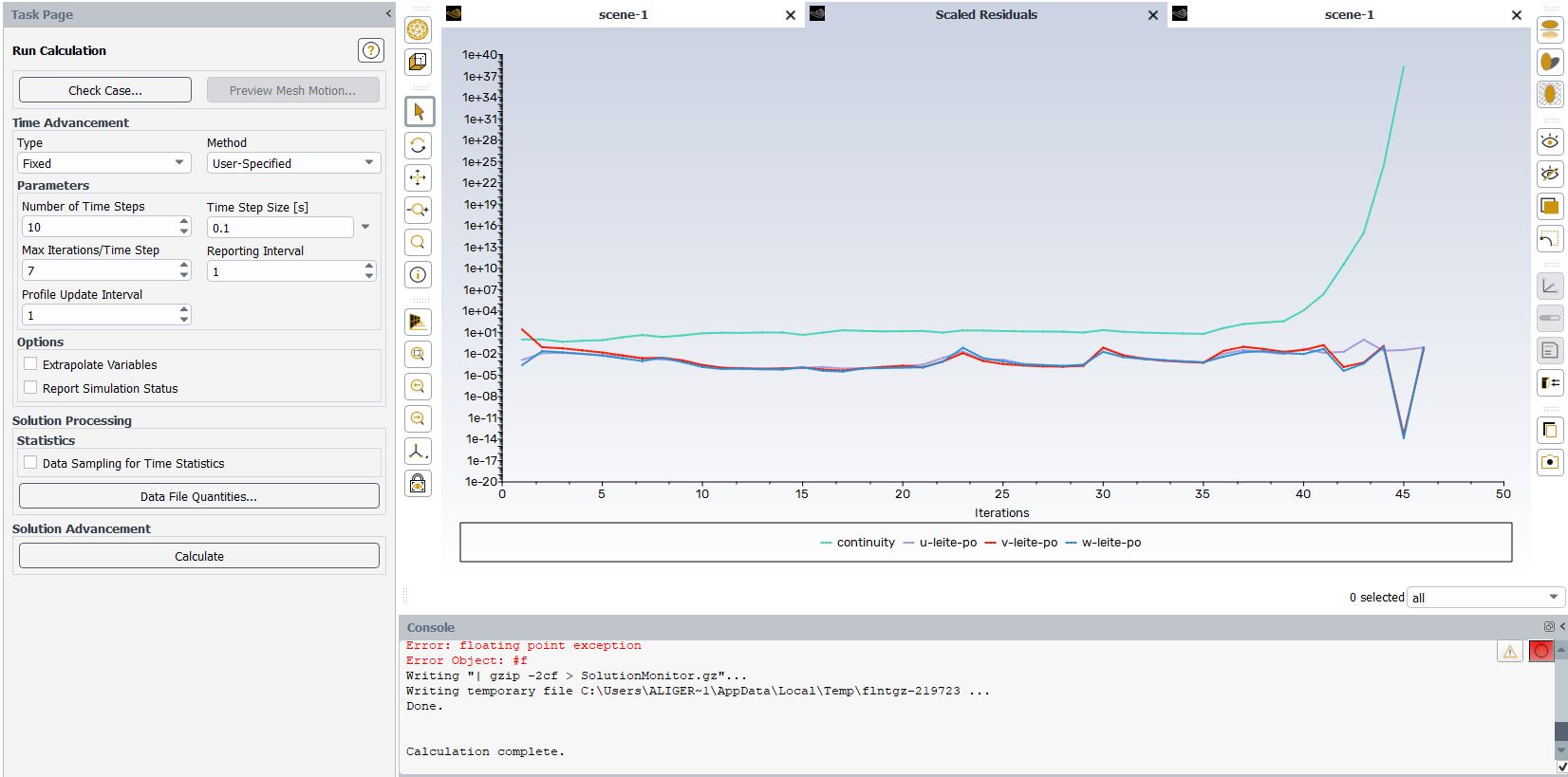Click the probe info icon
The height and width of the screenshot is (777, 1568).
[419, 275]
